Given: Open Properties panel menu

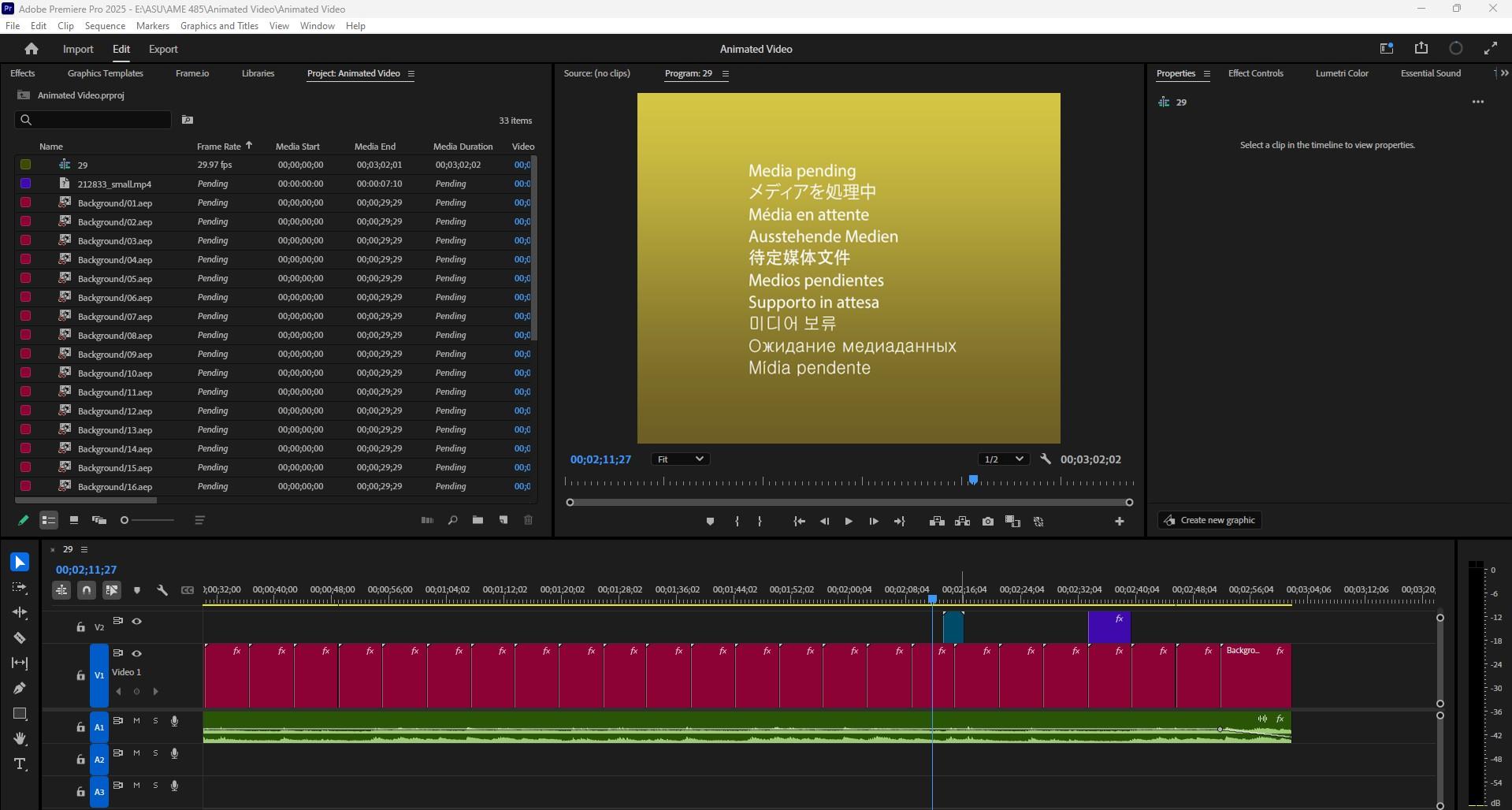Looking at the screenshot, I should pos(1206,73).
